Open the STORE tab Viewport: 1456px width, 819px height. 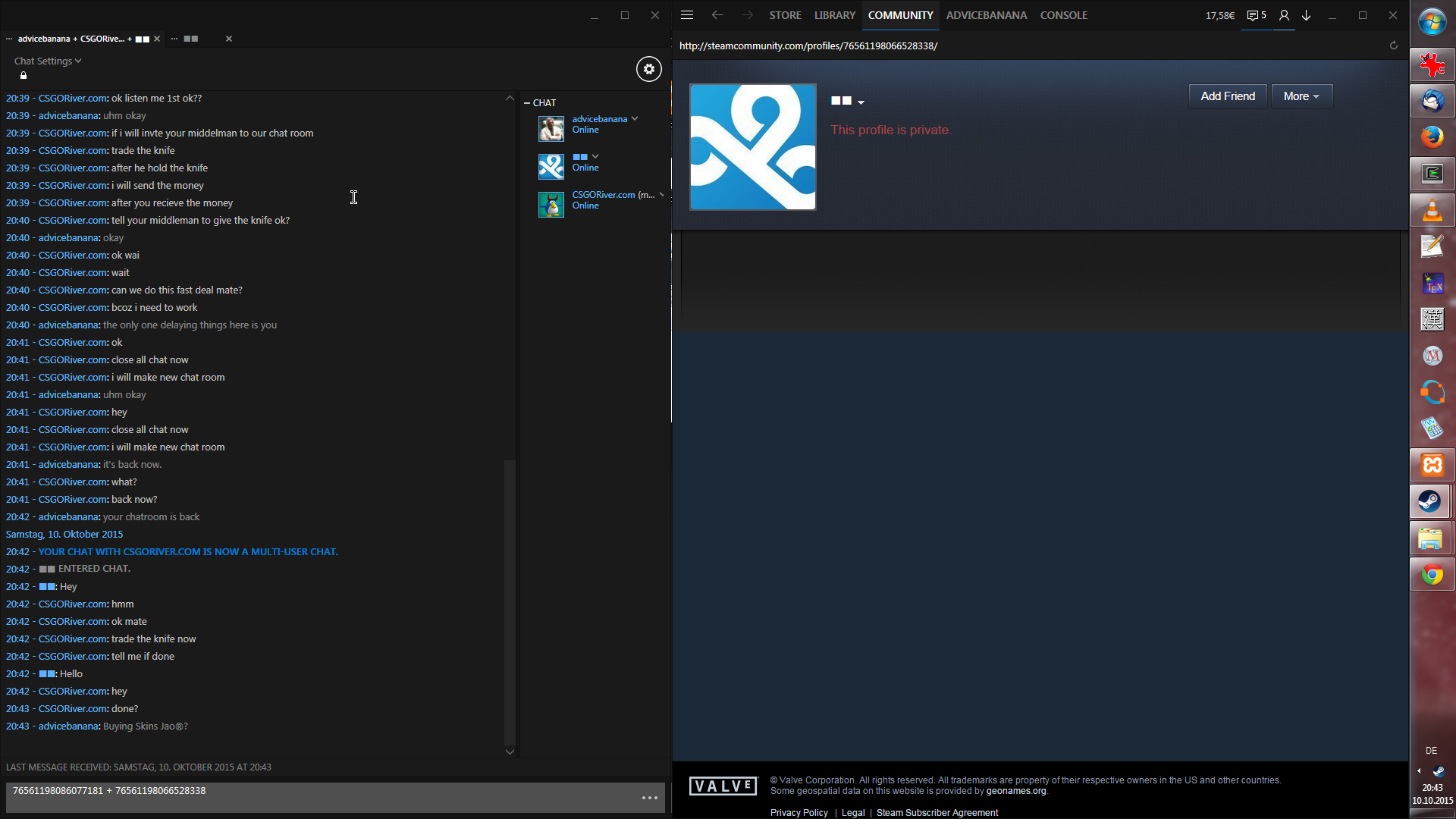[785, 15]
